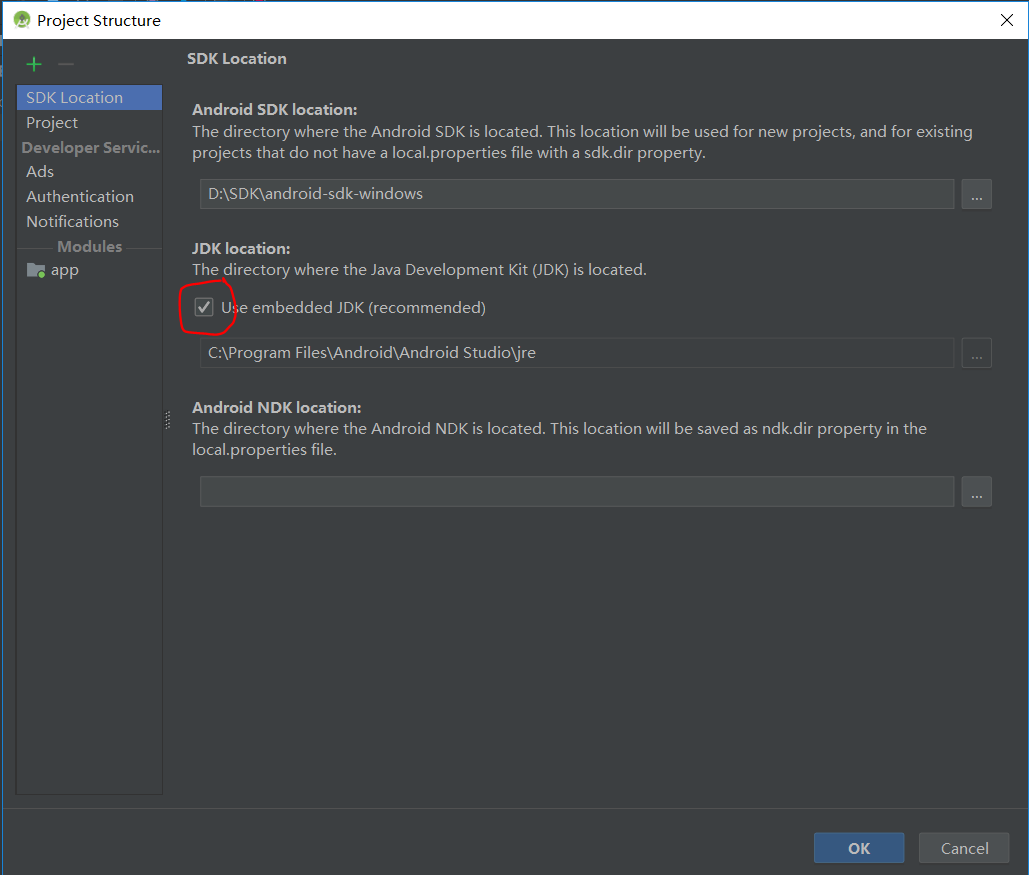The image size is (1029, 875).
Task: Browse for the JDK location folder
Action: [976, 352]
